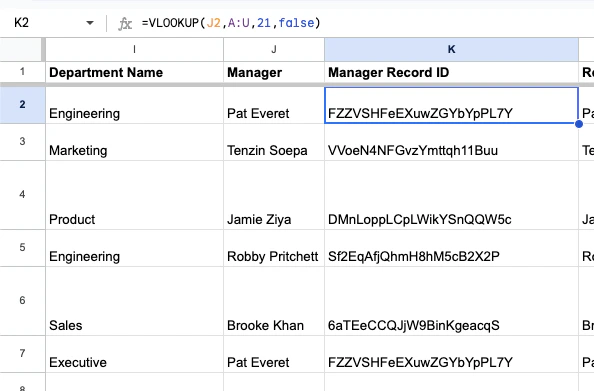Select cell DMnLoppLCpLWikYSnQQW5c

(x=451, y=195)
